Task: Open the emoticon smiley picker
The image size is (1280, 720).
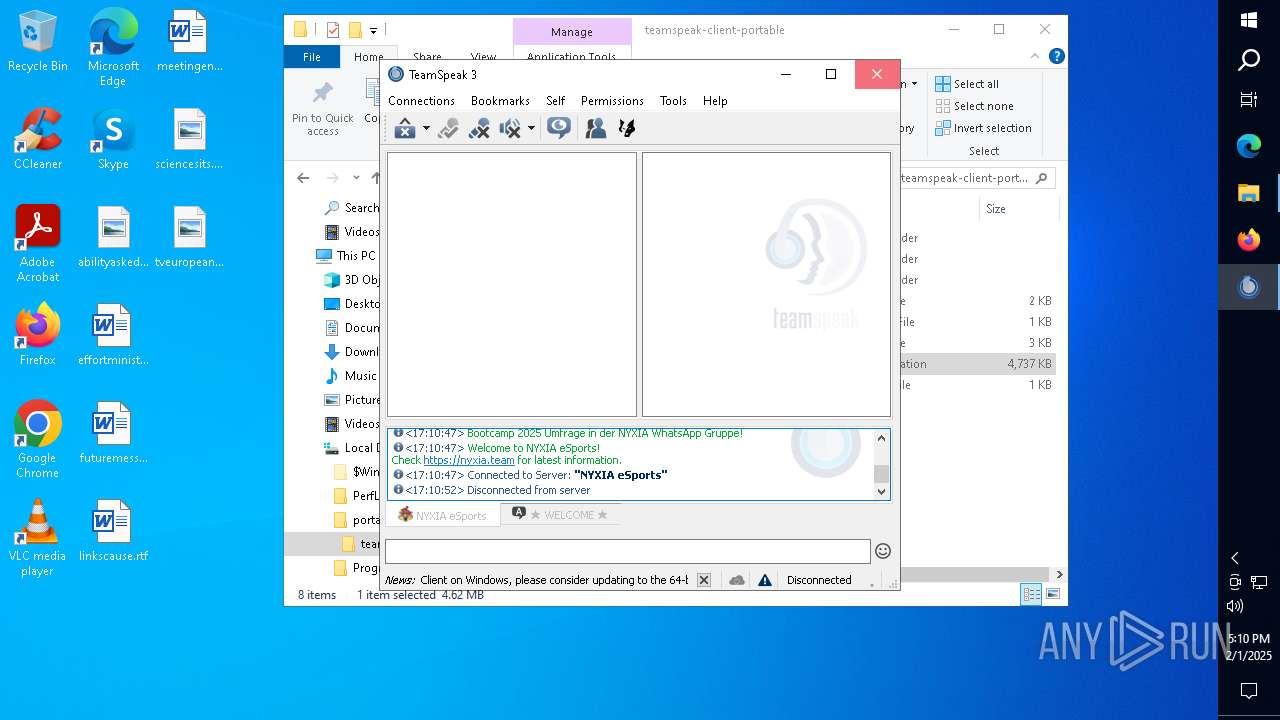Action: point(883,551)
